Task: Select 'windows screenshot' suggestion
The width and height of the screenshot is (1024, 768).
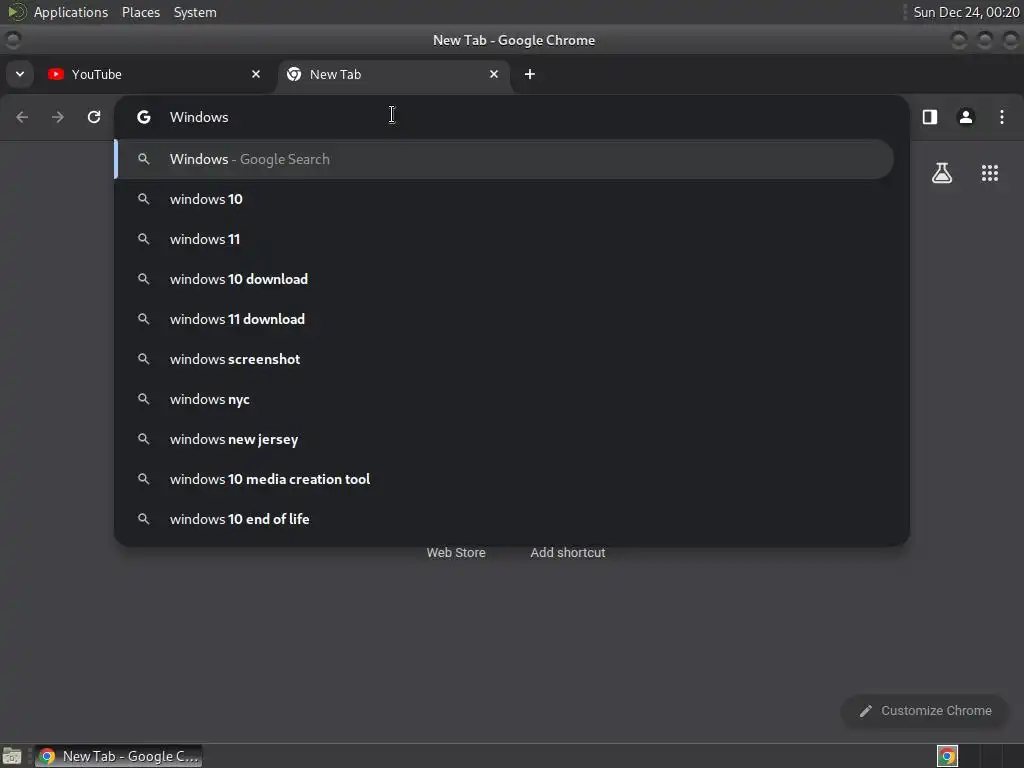Action: pyautogui.click(x=504, y=359)
